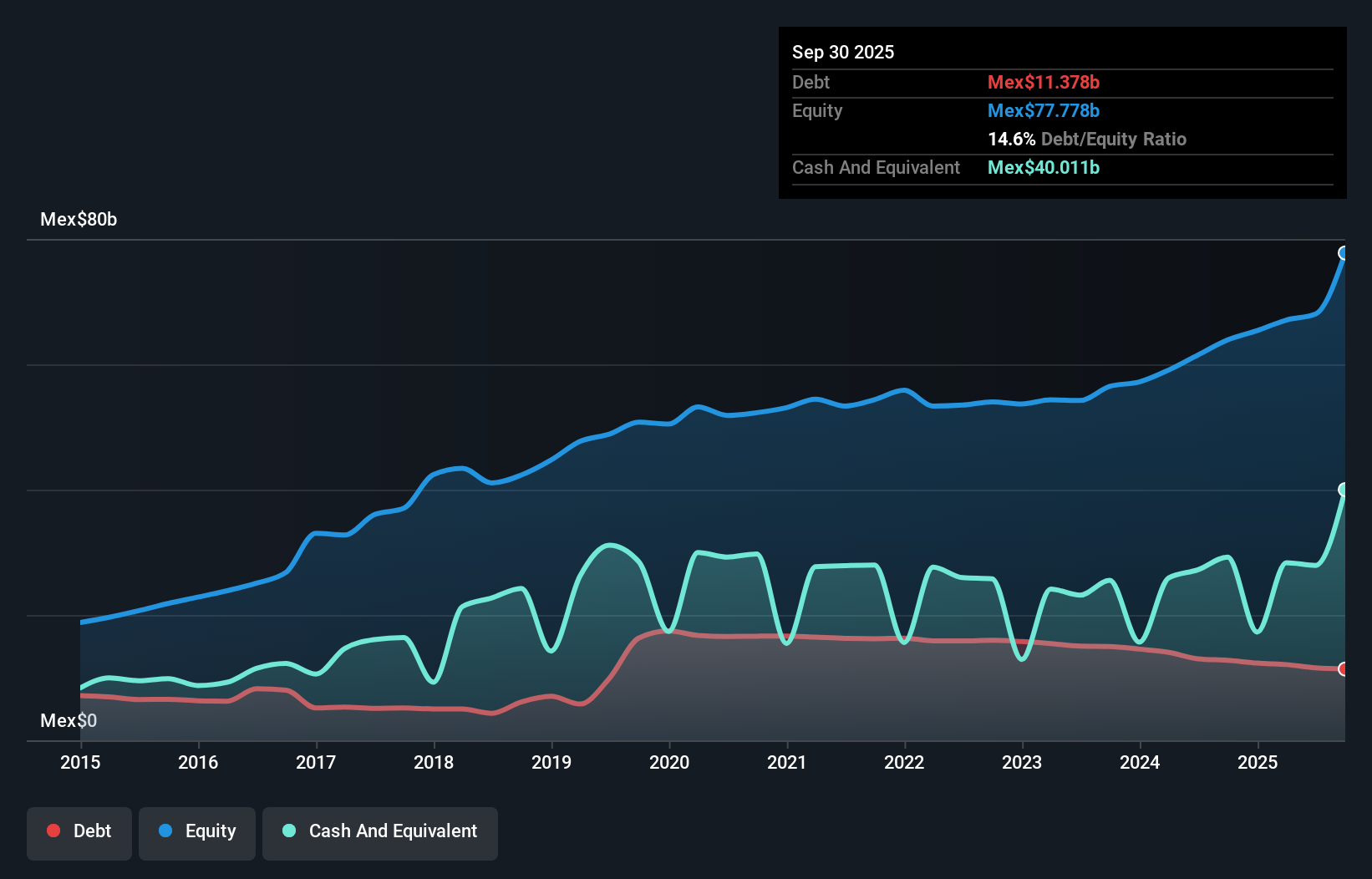Select the 2025 year label
This screenshot has width=1372, height=879.
pos(1258,763)
